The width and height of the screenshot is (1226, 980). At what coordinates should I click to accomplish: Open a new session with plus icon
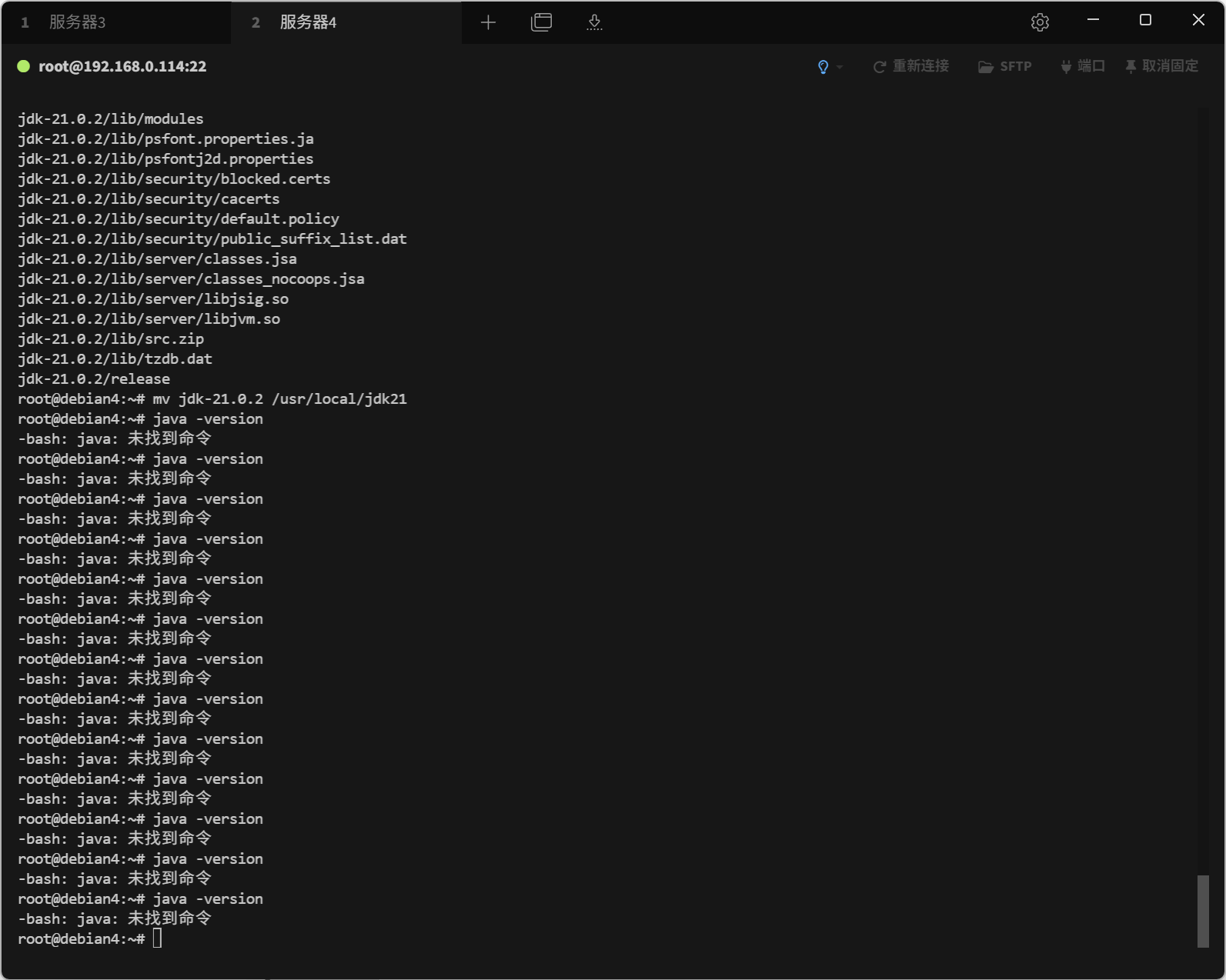(488, 22)
